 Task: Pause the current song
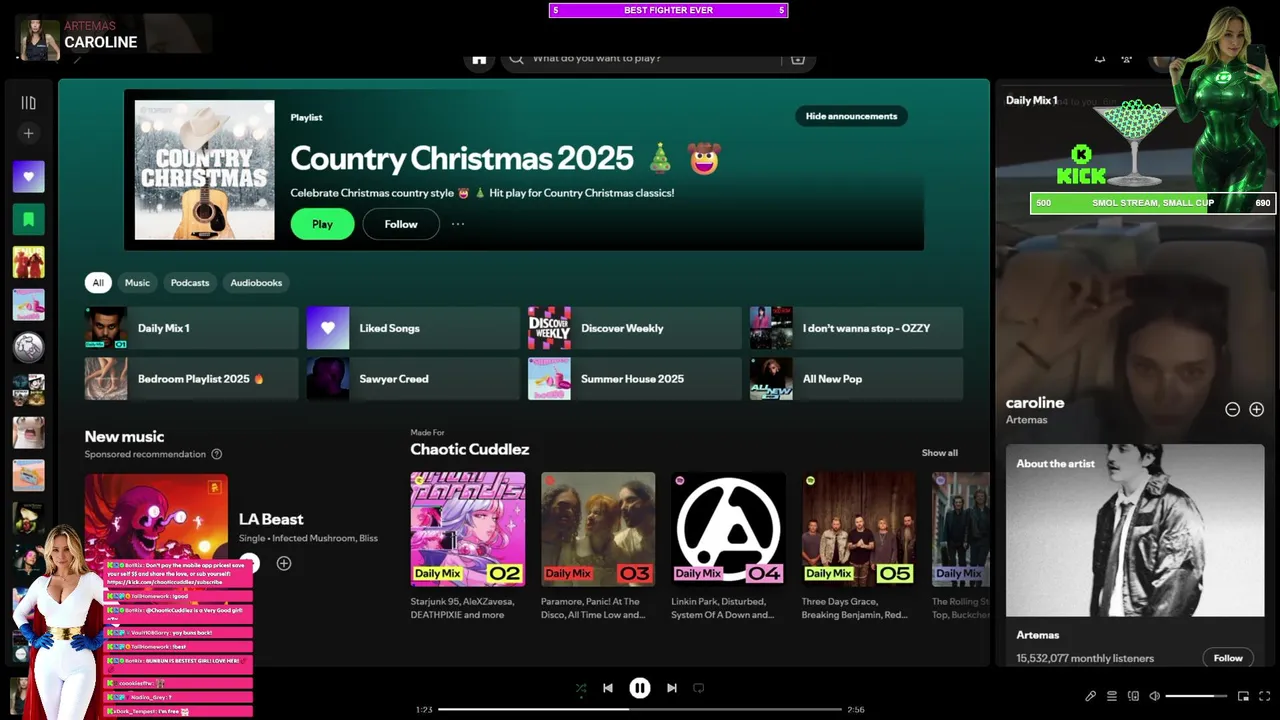point(640,688)
